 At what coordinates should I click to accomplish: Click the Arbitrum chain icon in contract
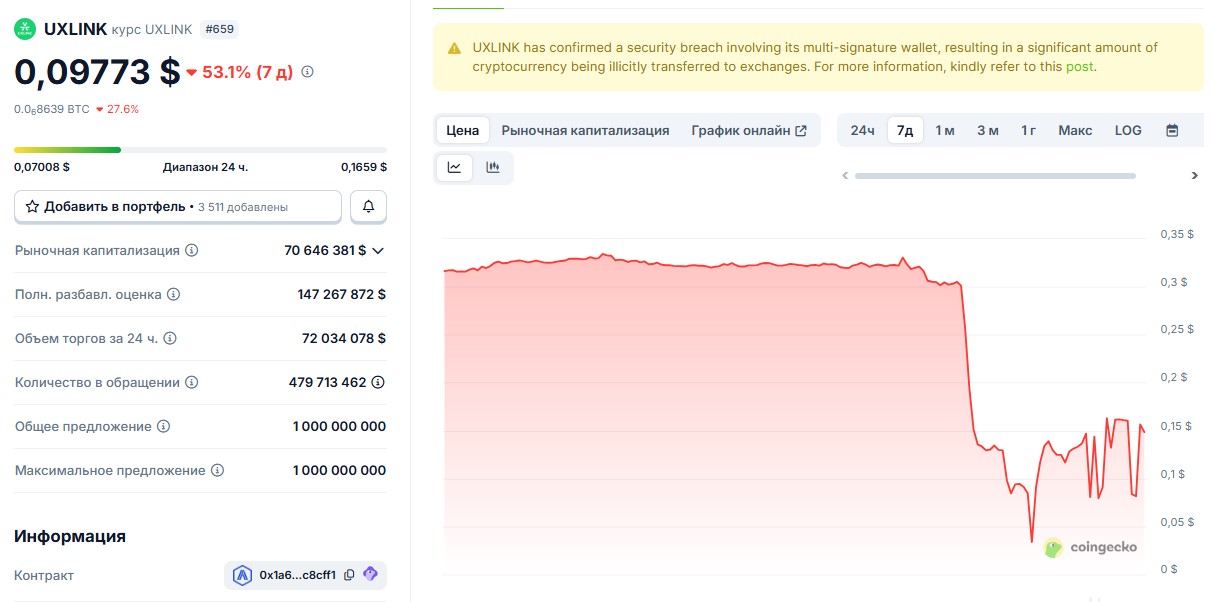click(x=242, y=575)
